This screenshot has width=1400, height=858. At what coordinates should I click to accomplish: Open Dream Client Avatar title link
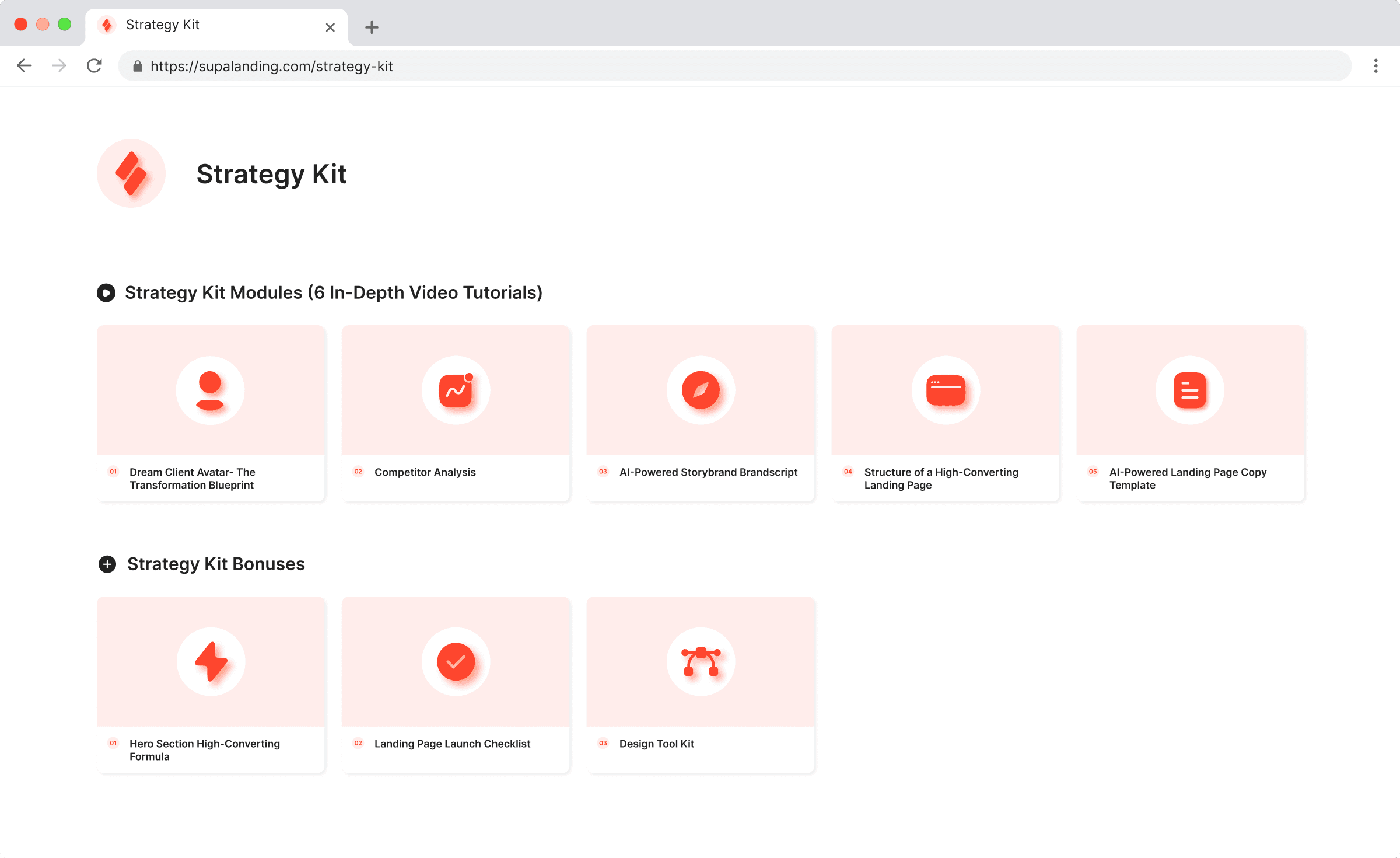192,479
